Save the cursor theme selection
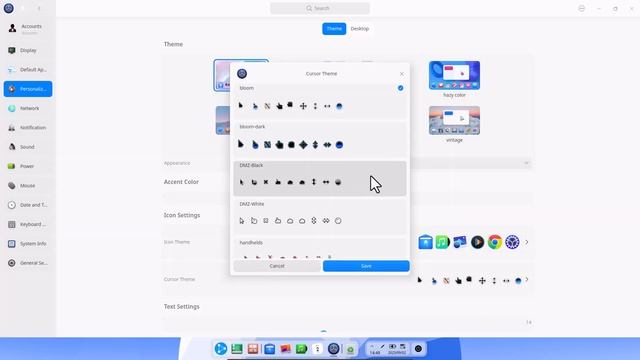This screenshot has height=360, width=640. pos(366,266)
